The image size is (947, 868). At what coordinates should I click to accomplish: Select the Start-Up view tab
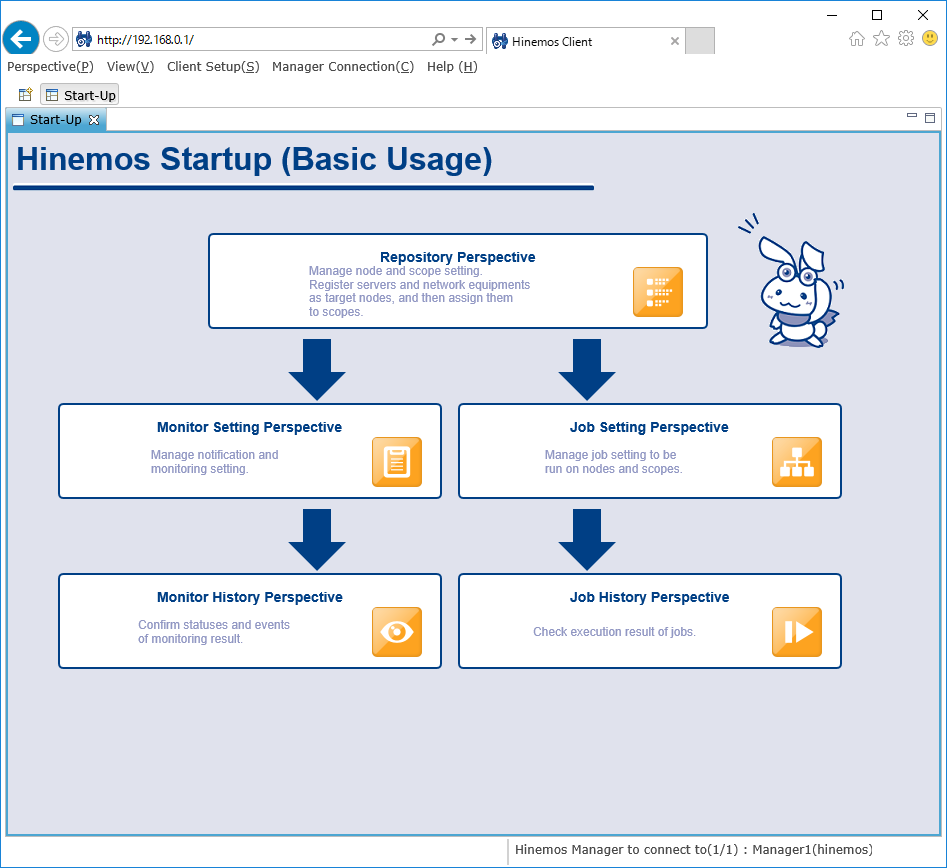pyautogui.click(x=56, y=120)
